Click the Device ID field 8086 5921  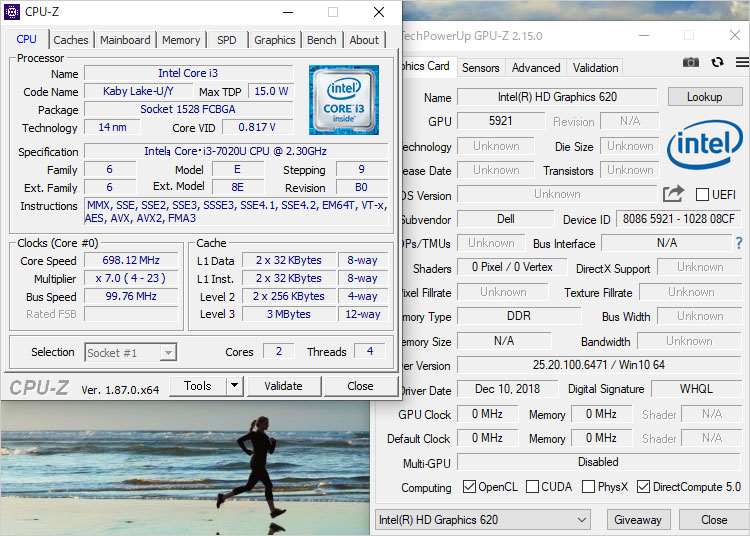pos(678,219)
